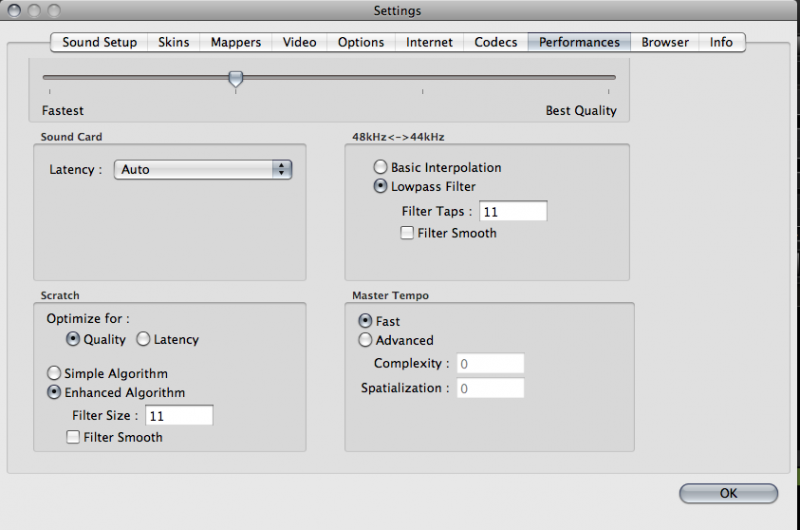The width and height of the screenshot is (800, 530).
Task: Click the Scratch Filter Size field
Action: coord(179,415)
